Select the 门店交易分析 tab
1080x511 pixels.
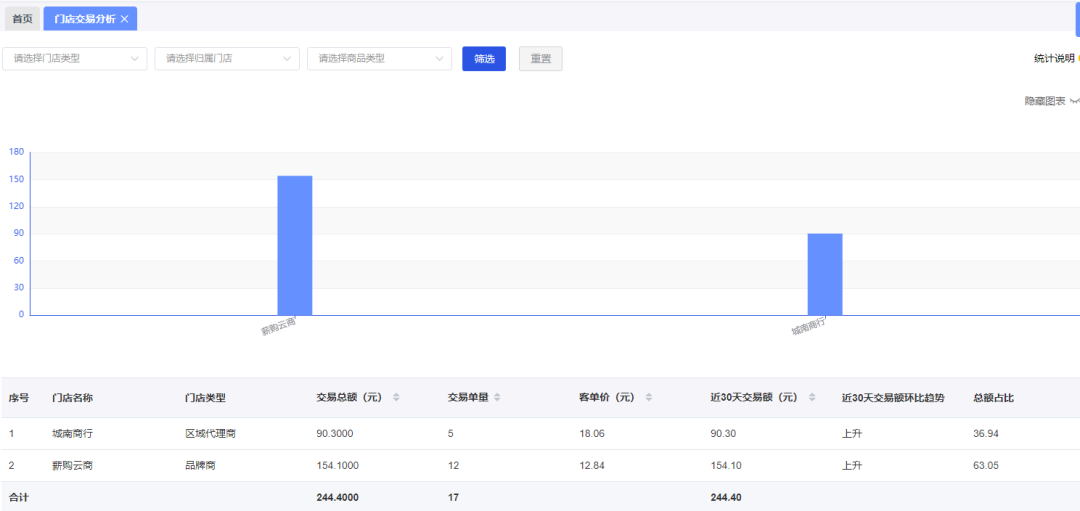point(84,19)
